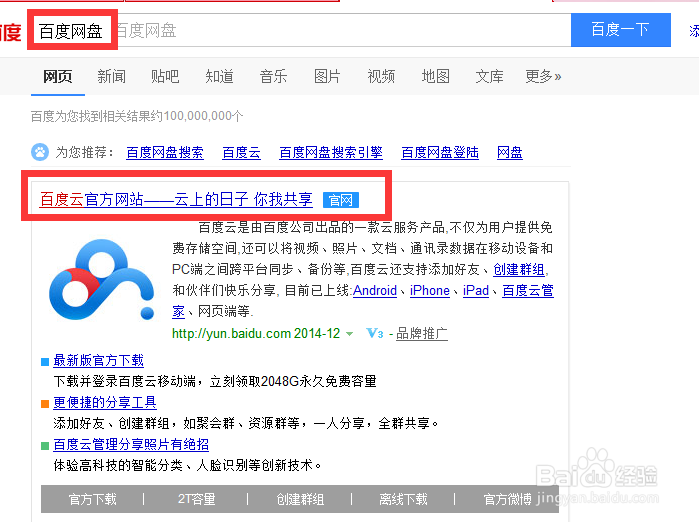
Task: Click the orange bullet beside 更便捷的分享工具
Action: click(45, 403)
